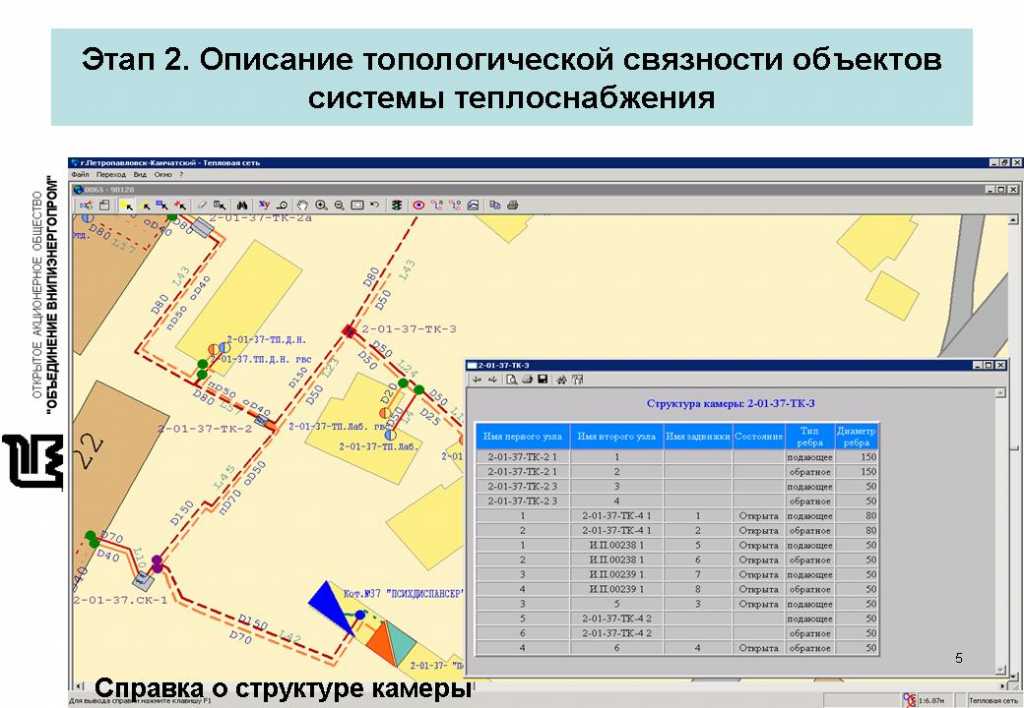Open the Файл menu
Image resolution: width=1024 pixels, height=708 pixels.
[80, 174]
